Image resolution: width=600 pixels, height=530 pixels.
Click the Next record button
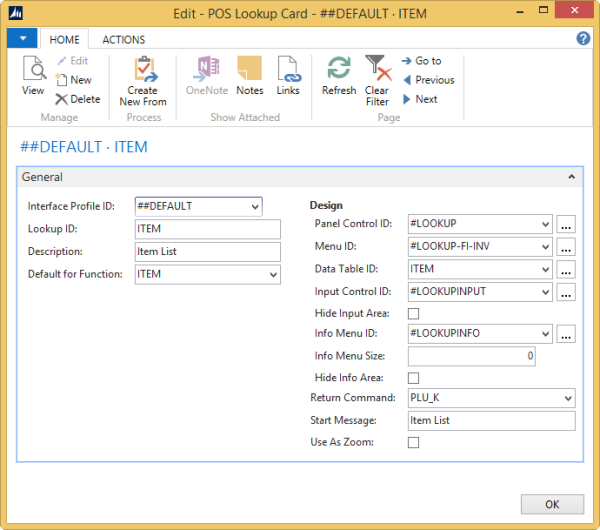coord(420,99)
